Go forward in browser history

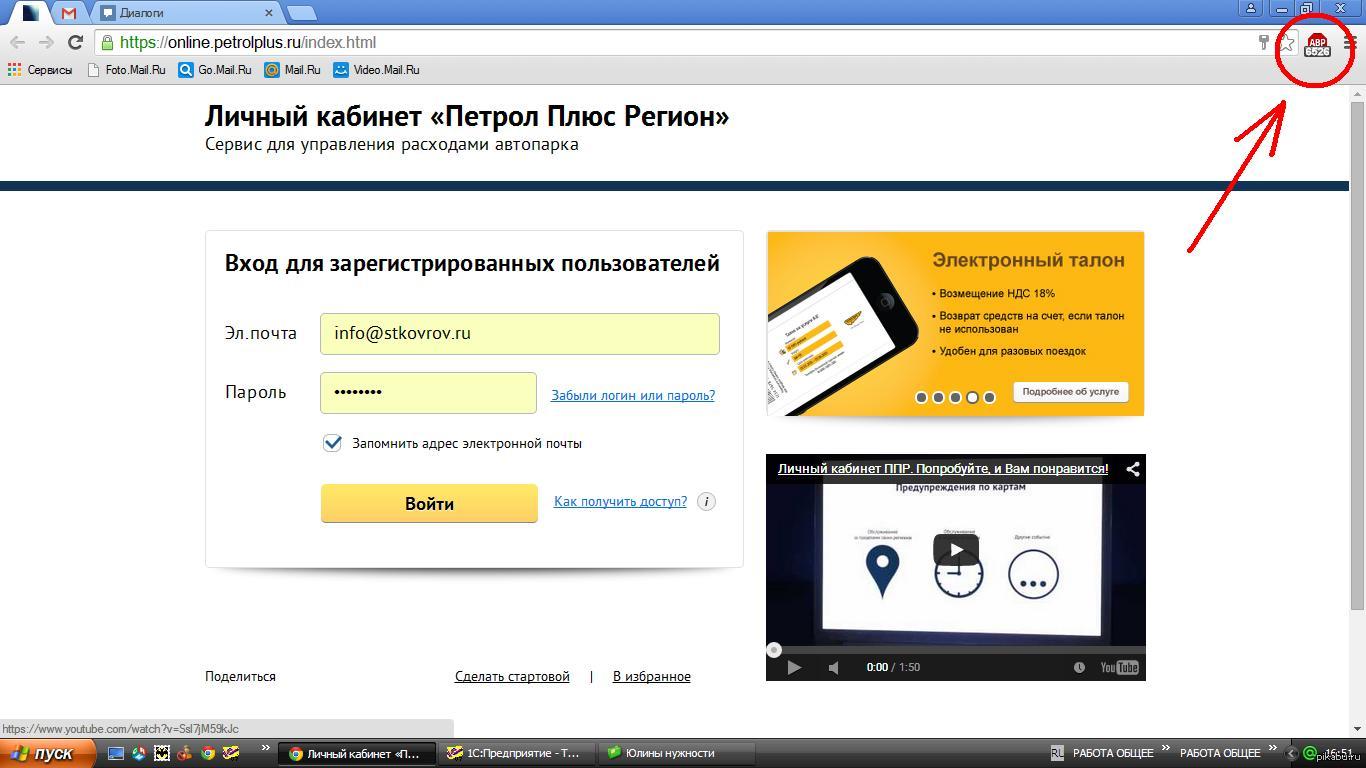point(45,42)
